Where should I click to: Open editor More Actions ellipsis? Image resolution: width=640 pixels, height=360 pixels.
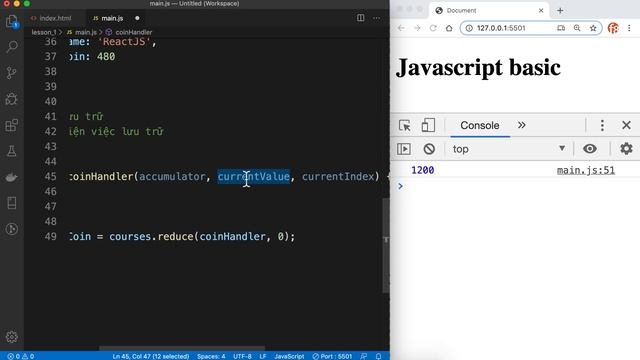coord(376,18)
